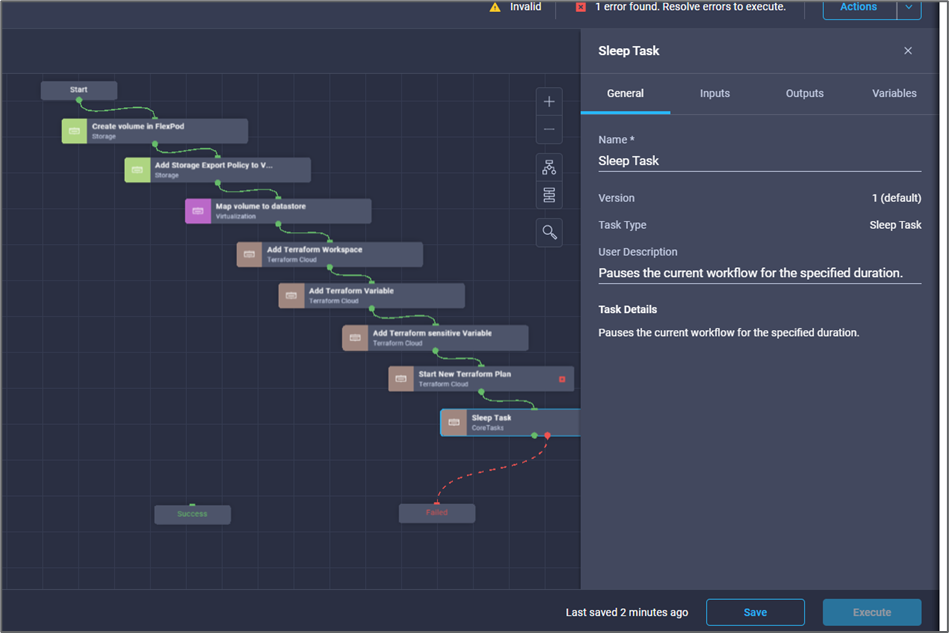Switch to the Outputs tab
This screenshot has width=949, height=633.
[x=804, y=93]
